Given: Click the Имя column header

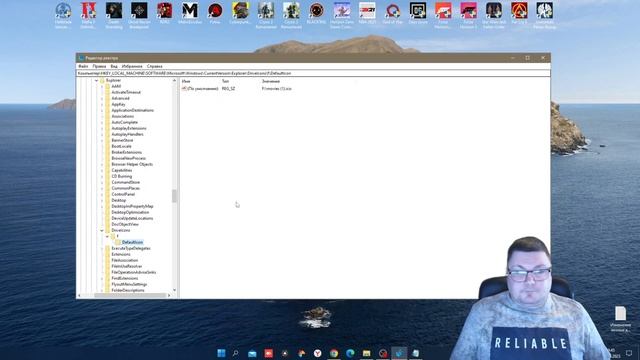Looking at the screenshot, I should [186, 81].
